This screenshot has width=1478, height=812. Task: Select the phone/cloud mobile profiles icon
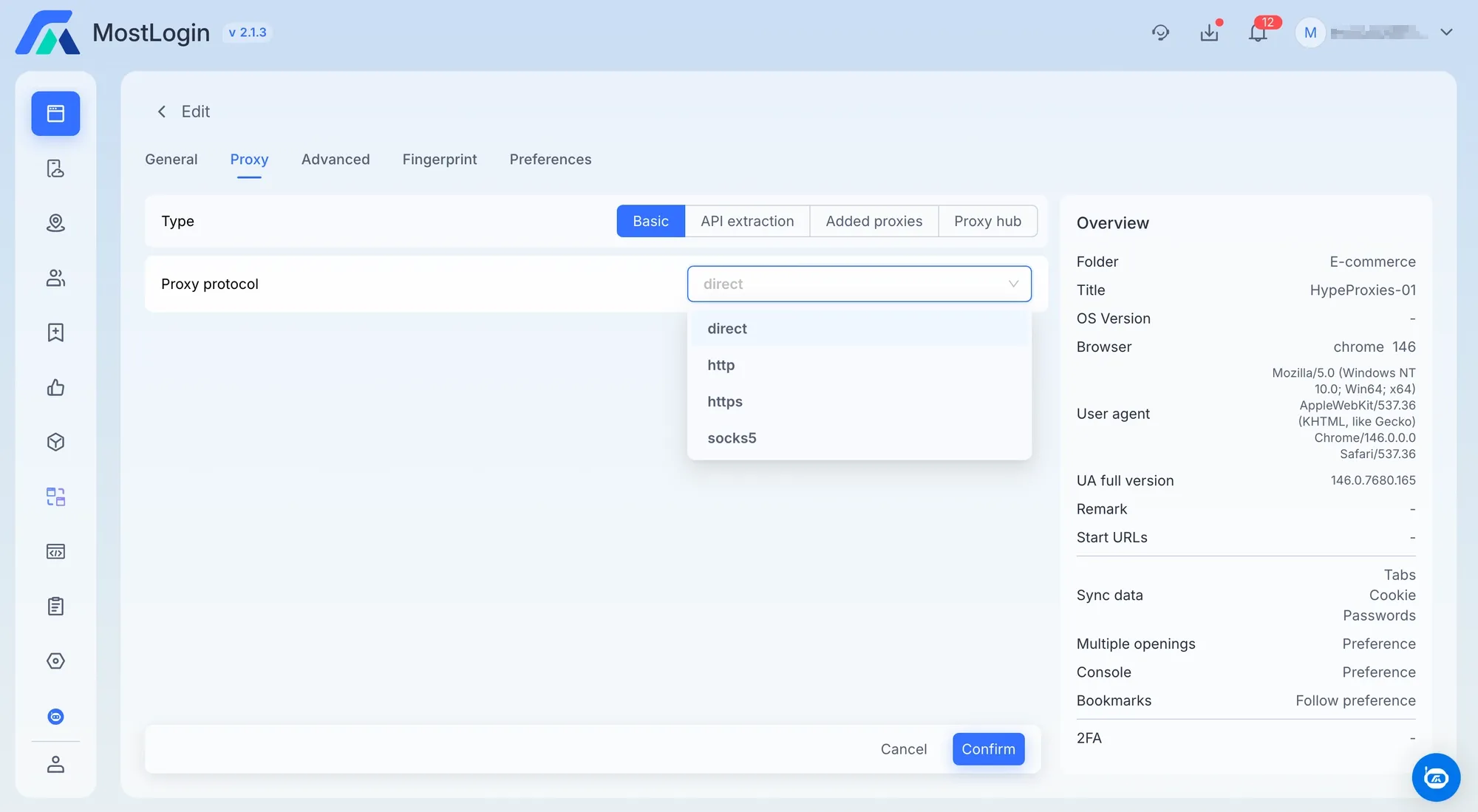point(55,168)
